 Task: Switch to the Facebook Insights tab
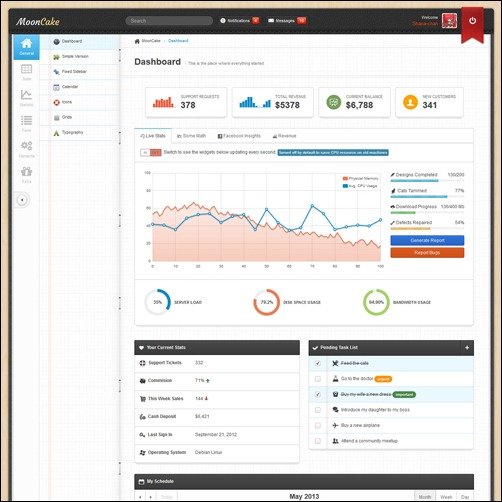pos(239,136)
